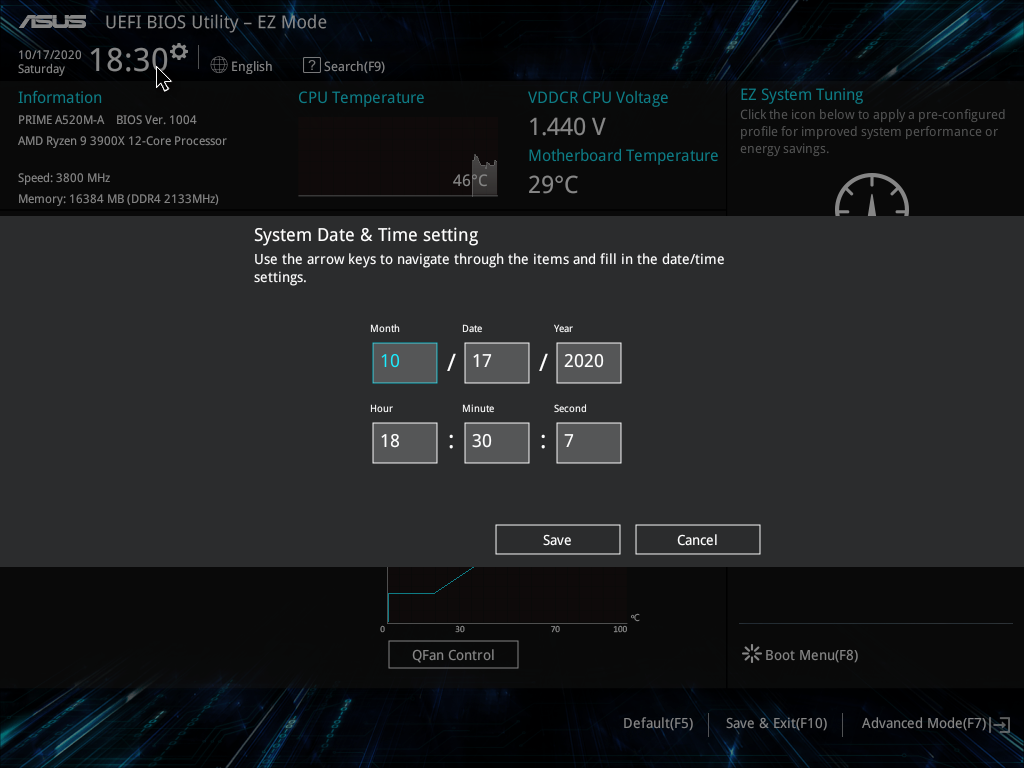The width and height of the screenshot is (1024, 768).
Task: Select the Date field showing 17
Action: 497,362
